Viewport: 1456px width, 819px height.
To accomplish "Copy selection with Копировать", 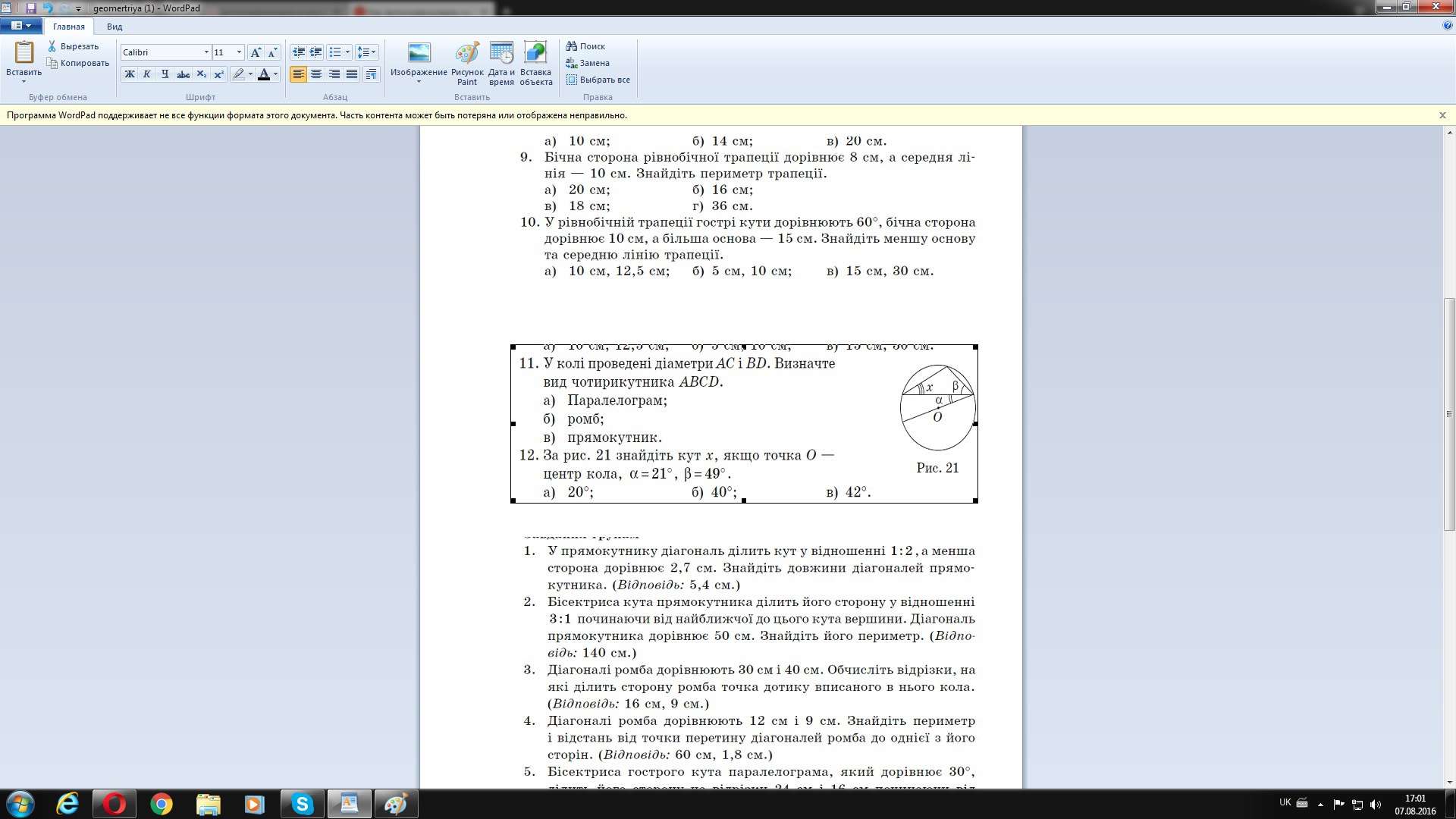I will tap(78, 63).
